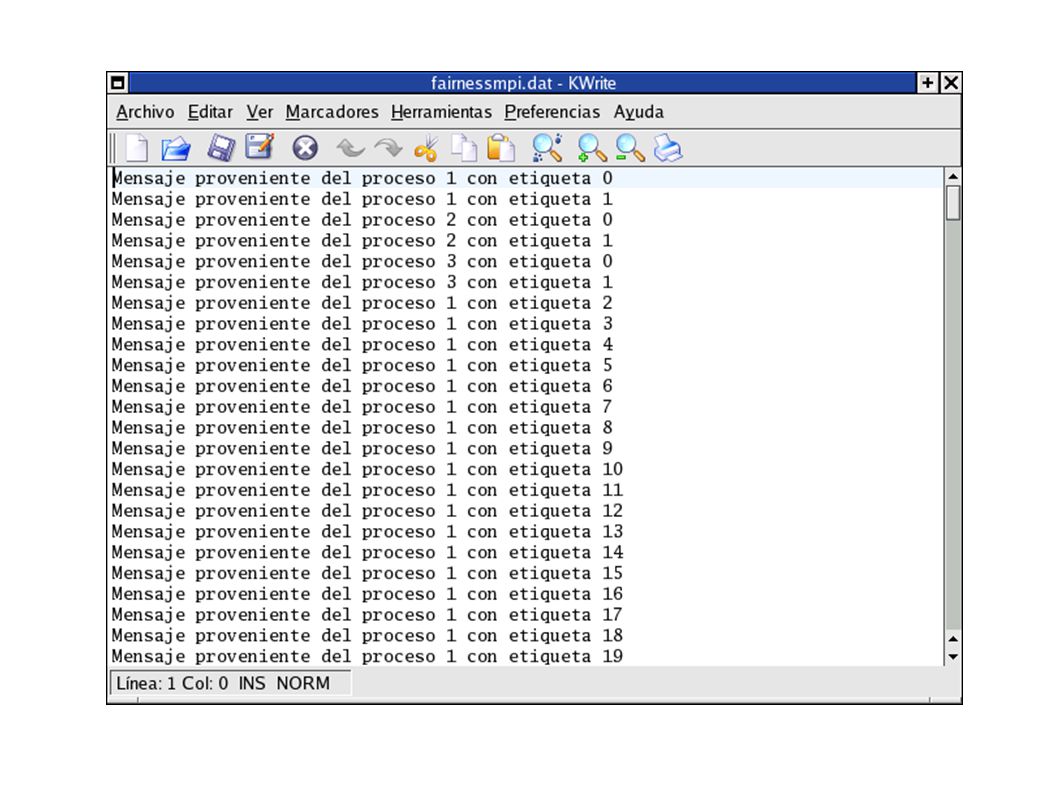Image resolution: width=1058 pixels, height=793 pixels.
Task: Save the file with the floppy icon
Action: [x=221, y=148]
